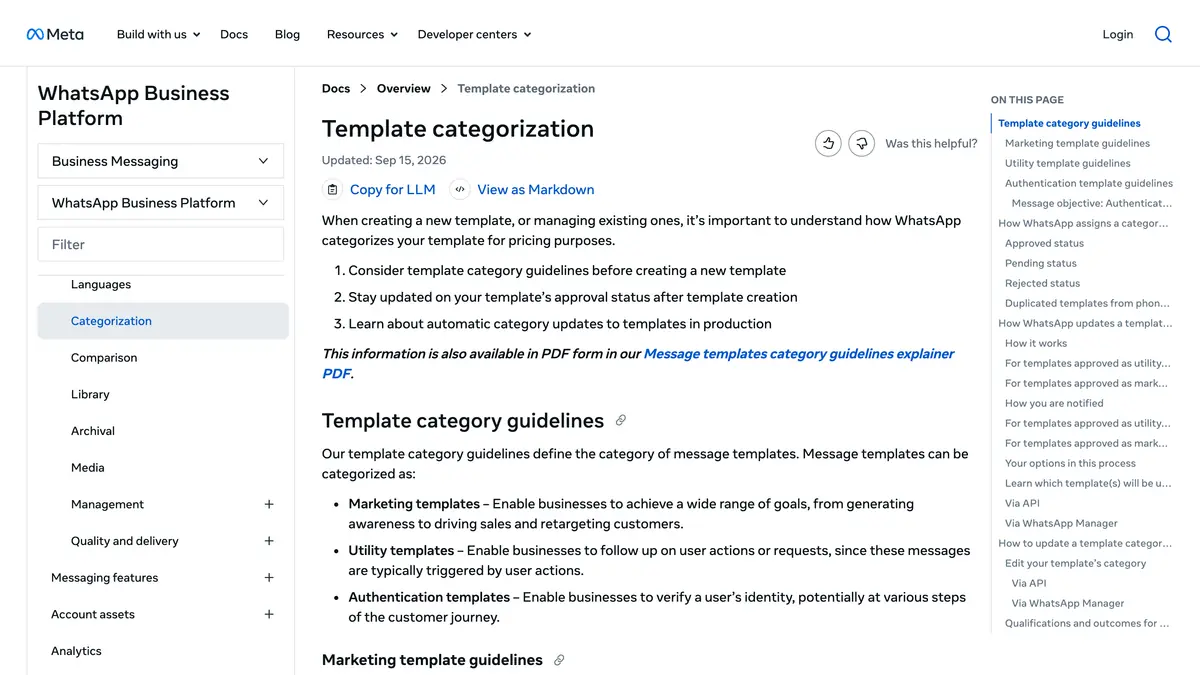
Task: Select Library in the sidebar
Action: coord(90,395)
